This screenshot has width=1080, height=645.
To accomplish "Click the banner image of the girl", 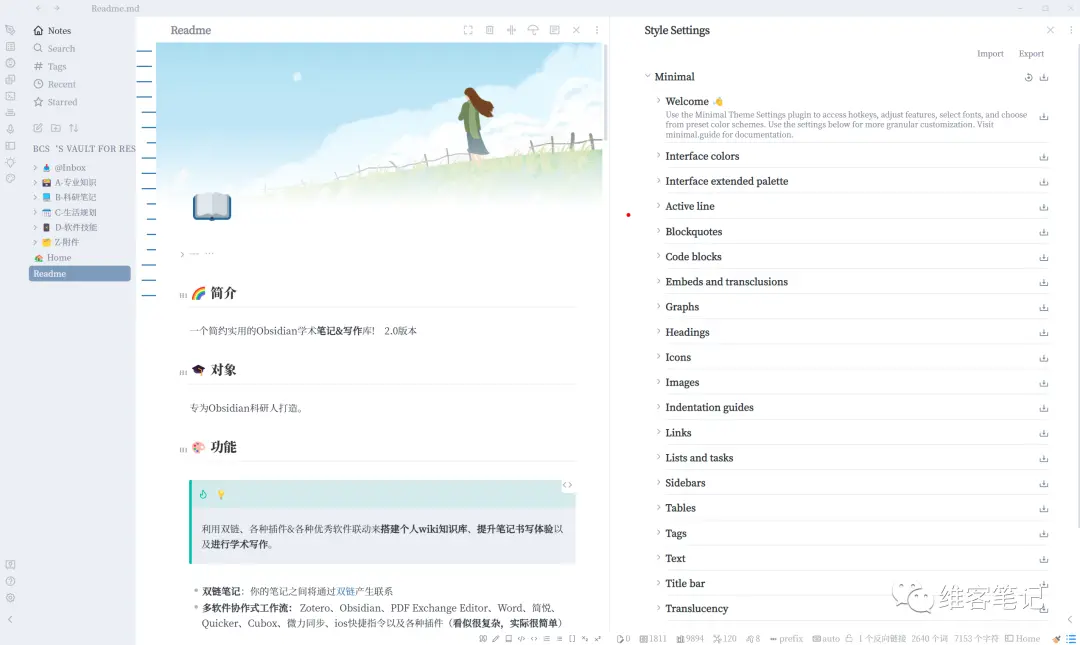I will click(379, 121).
